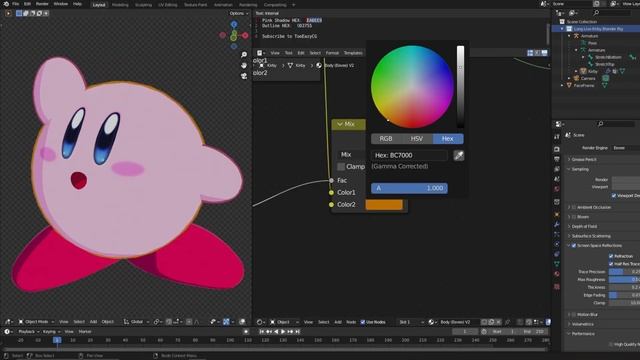Image resolution: width=640 pixels, height=360 pixels.
Task: Click the color picker value brightness bar
Action: tap(460, 87)
